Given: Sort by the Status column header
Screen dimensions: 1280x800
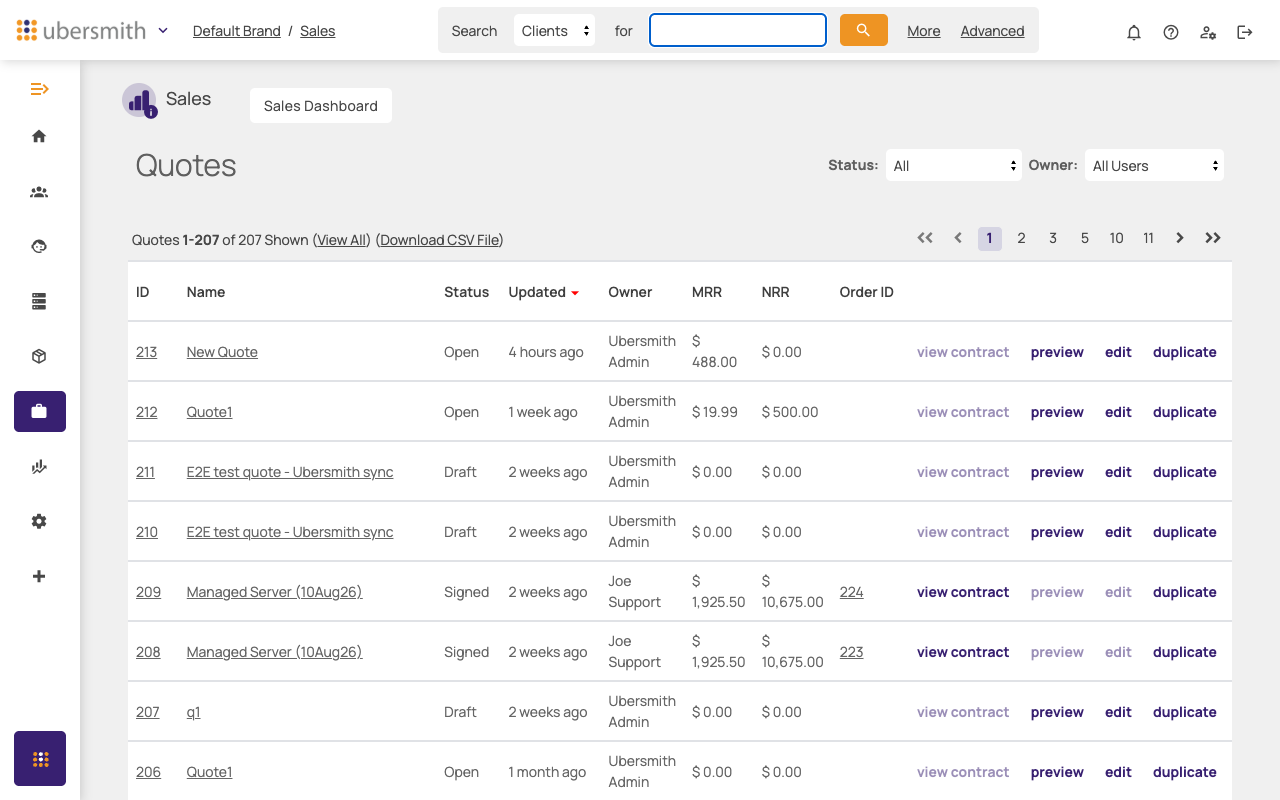Looking at the screenshot, I should click(467, 292).
